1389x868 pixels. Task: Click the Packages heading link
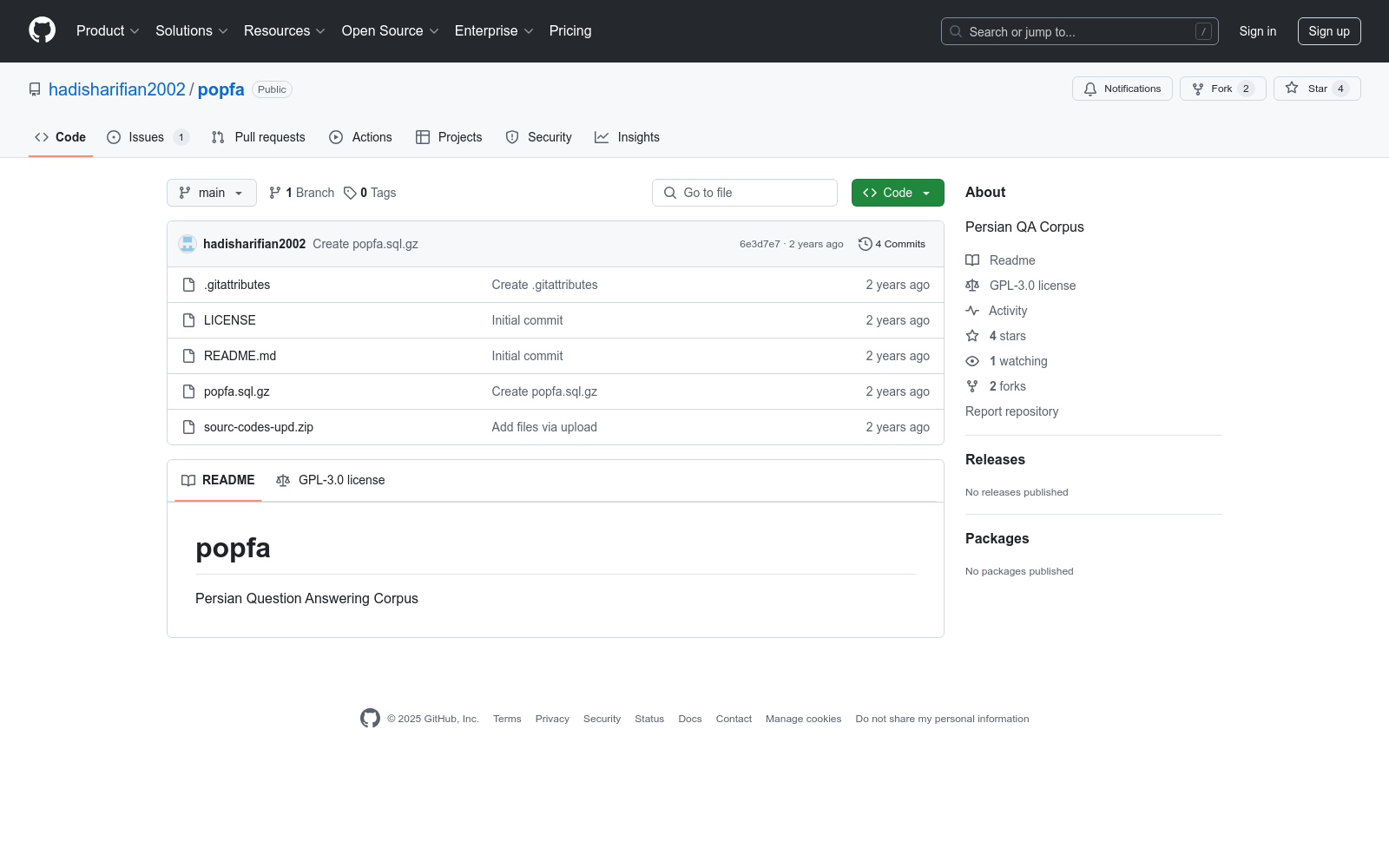coord(997,539)
